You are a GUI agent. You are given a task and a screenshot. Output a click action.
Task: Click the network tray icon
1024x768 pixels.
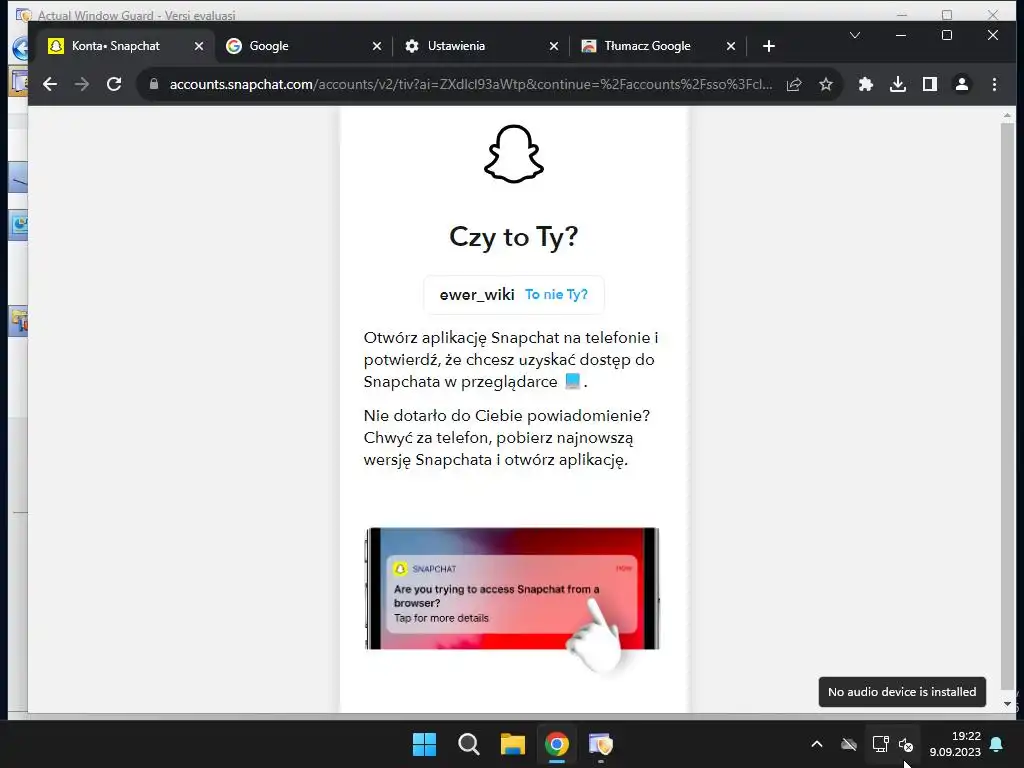[x=880, y=744]
